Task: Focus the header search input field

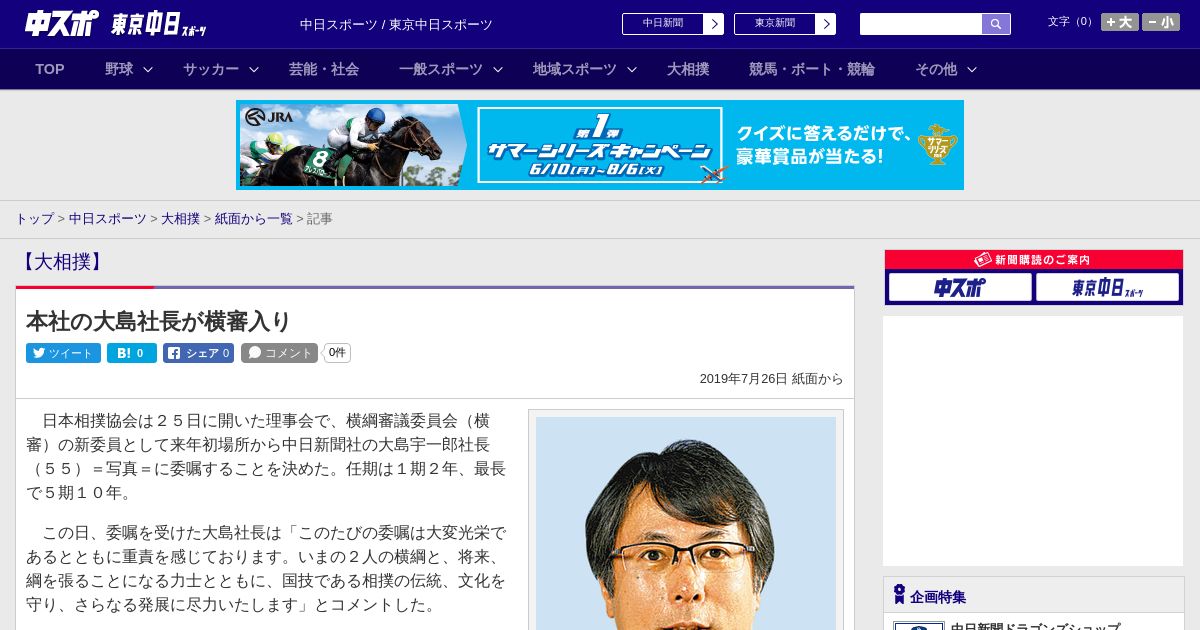Action: [x=921, y=24]
